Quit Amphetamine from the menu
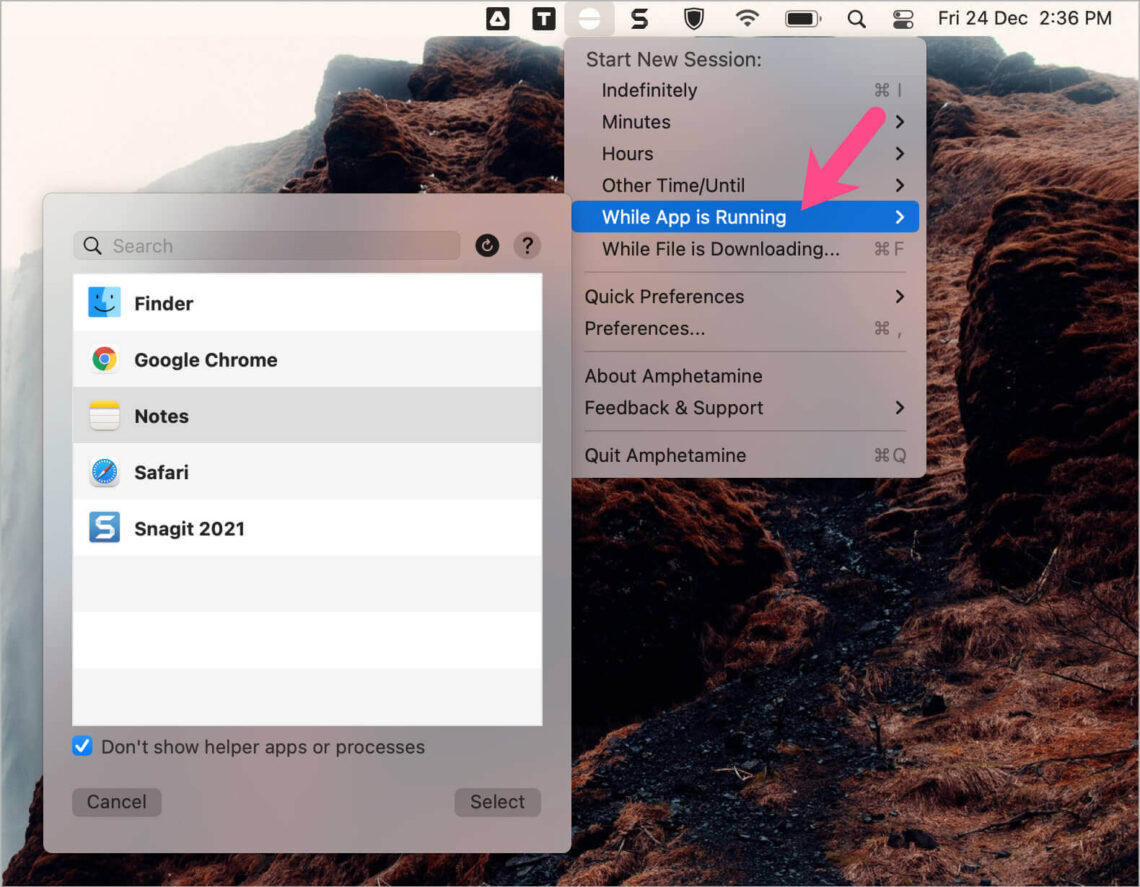 664,455
